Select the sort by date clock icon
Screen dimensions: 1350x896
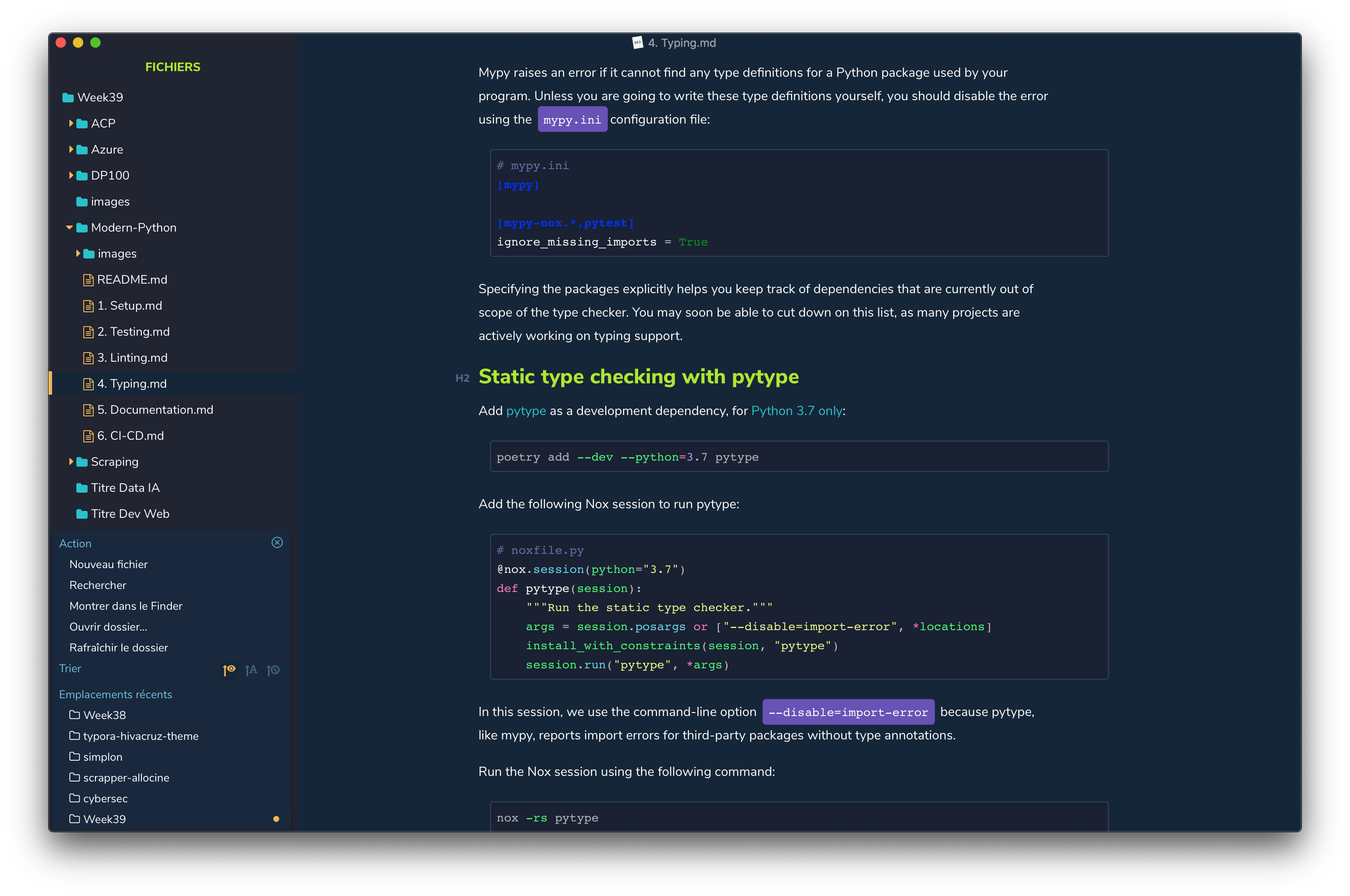[273, 670]
